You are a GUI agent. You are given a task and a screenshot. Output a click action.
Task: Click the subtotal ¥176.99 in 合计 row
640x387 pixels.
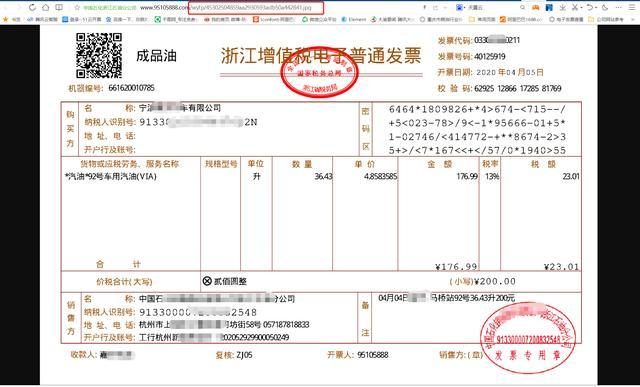[x=456, y=267]
